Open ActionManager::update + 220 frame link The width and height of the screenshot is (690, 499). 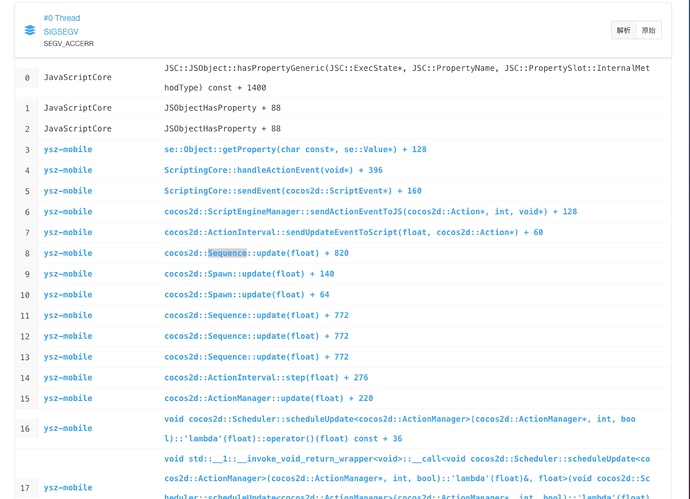tap(268, 398)
